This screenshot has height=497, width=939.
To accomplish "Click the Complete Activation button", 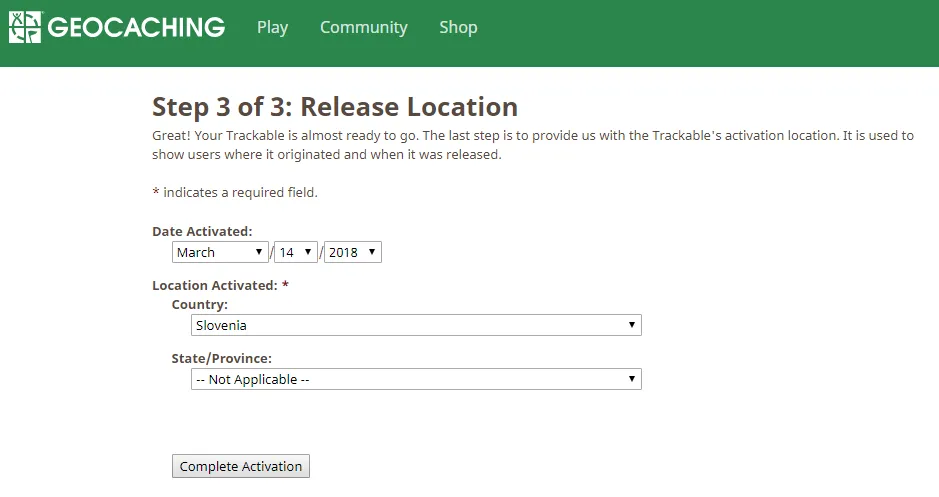I will coord(241,466).
